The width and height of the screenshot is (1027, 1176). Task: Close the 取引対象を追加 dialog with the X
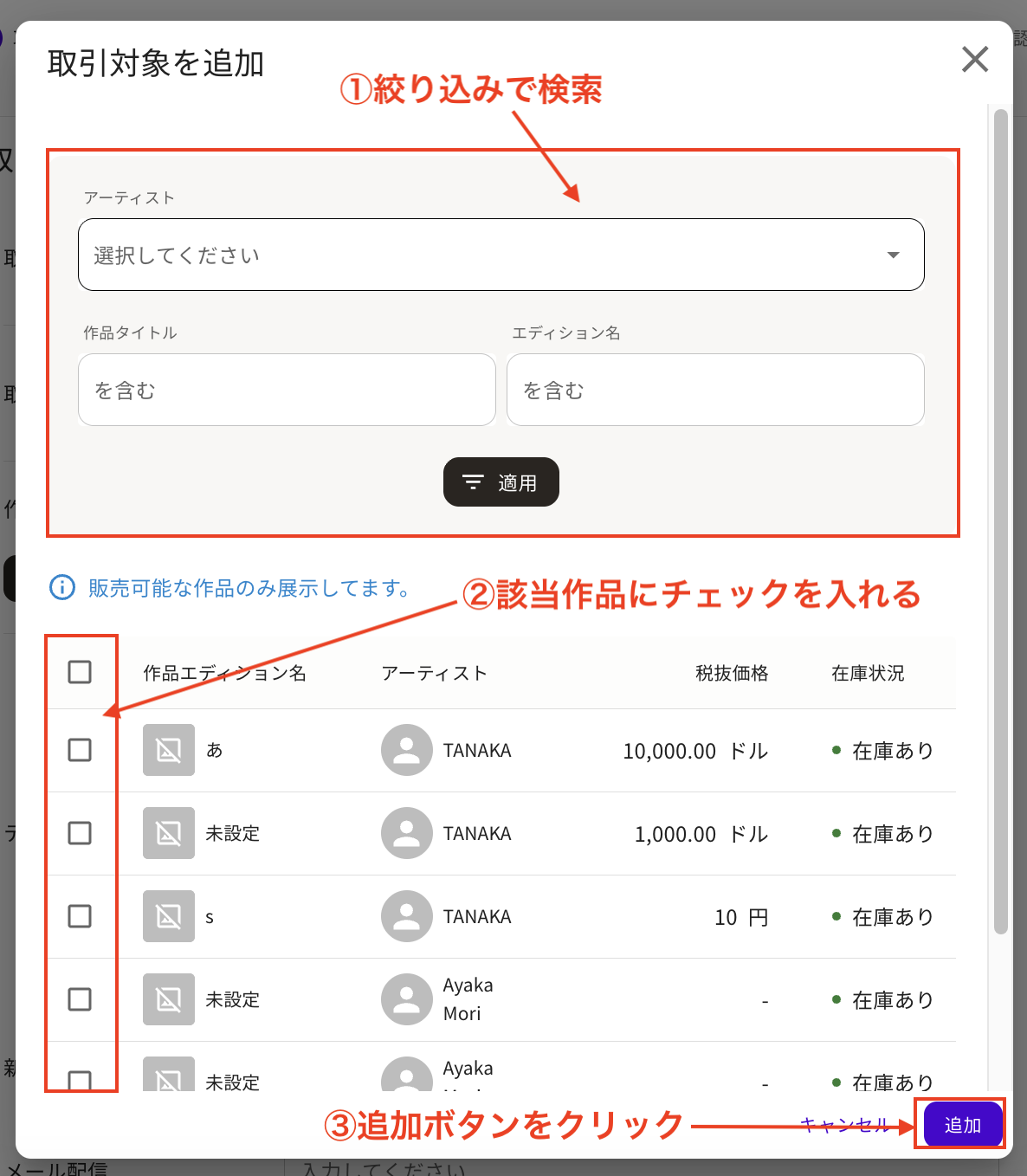point(974,59)
